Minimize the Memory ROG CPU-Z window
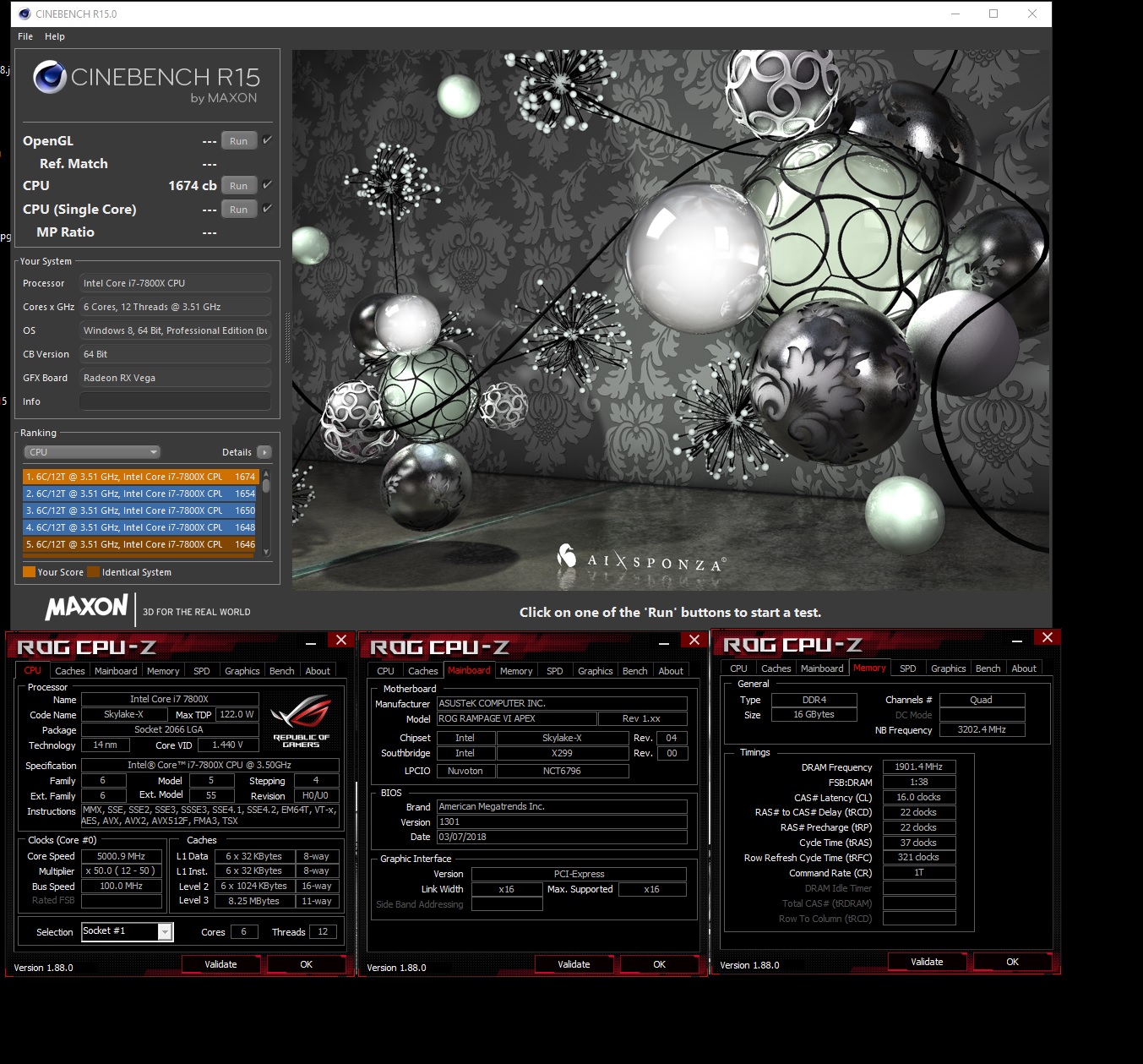 click(x=1017, y=641)
